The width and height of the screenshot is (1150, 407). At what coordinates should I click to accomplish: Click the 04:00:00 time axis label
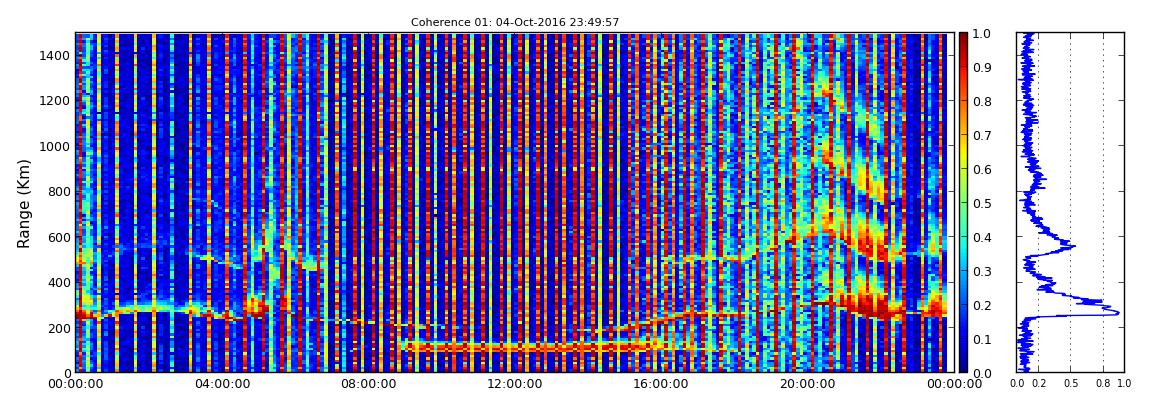point(220,384)
